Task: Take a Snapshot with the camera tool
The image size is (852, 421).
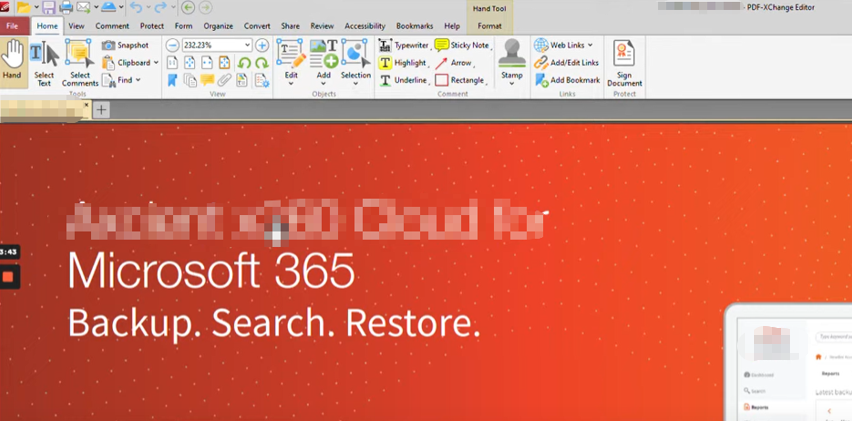Action: 126,45
